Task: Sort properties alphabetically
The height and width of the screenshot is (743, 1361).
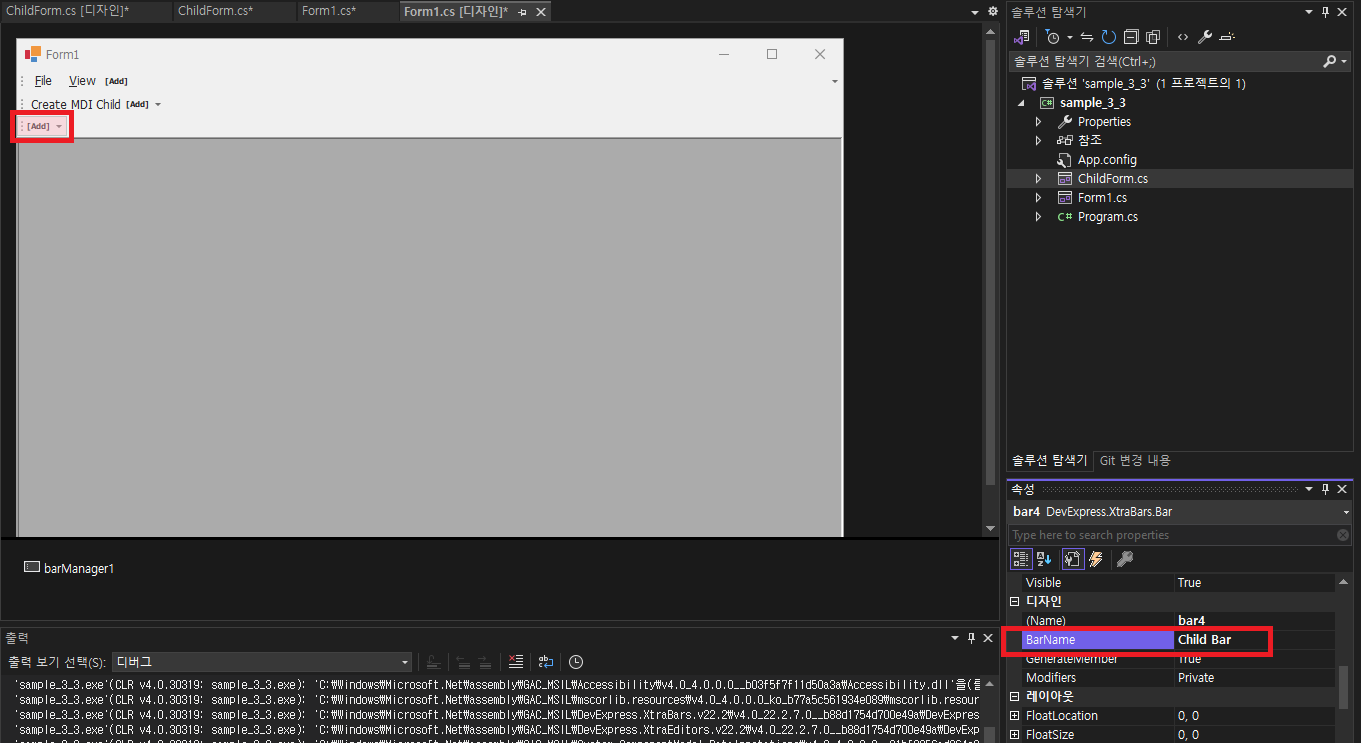Action: [x=1044, y=559]
